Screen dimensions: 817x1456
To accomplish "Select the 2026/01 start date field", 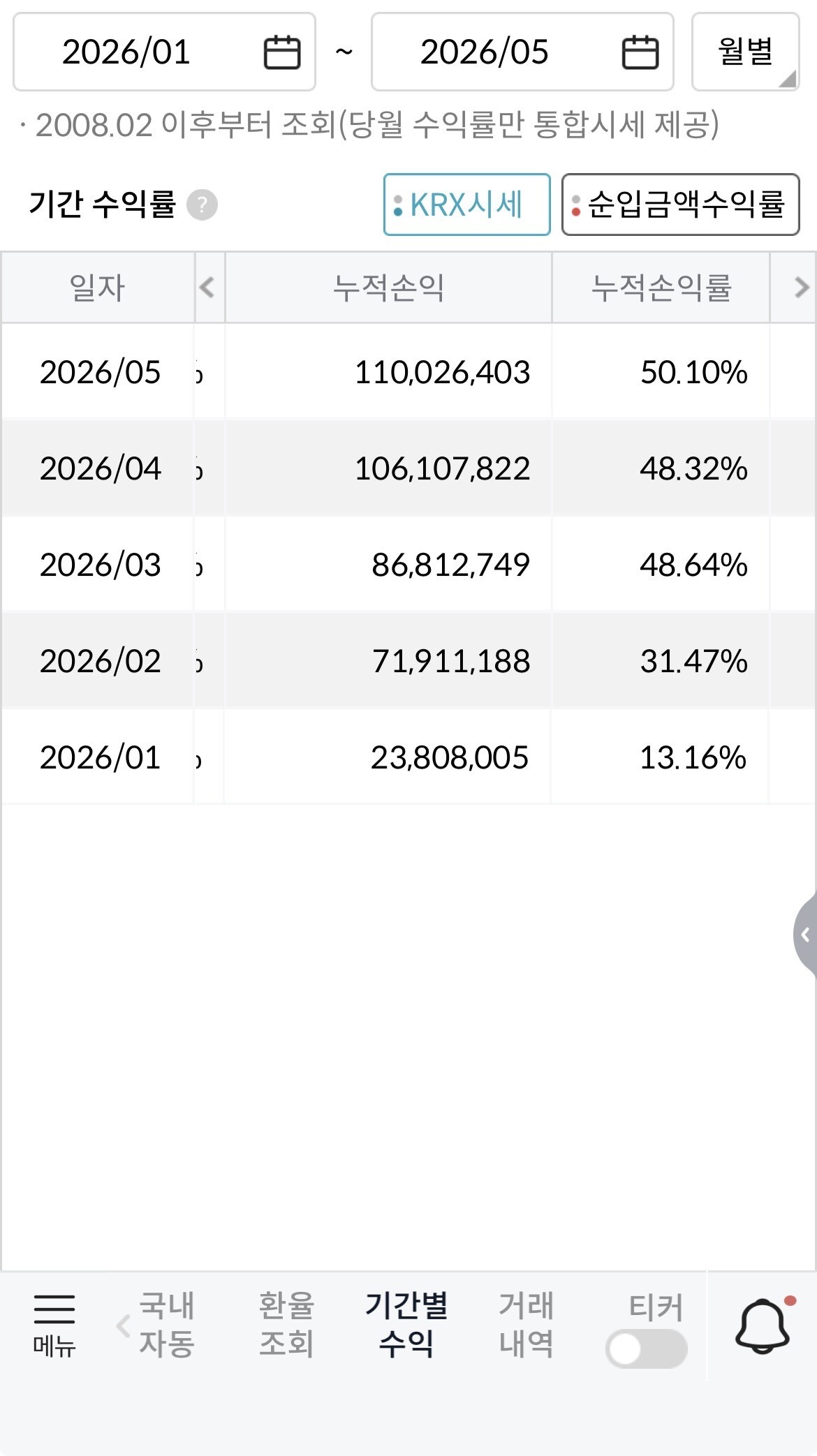I will tap(164, 52).
